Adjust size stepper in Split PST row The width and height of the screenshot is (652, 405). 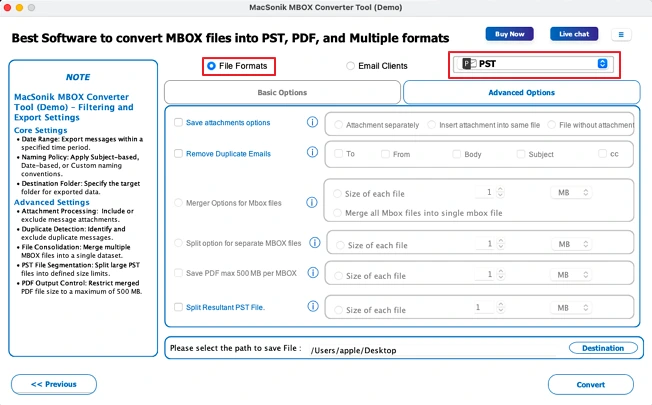click(x=501, y=308)
